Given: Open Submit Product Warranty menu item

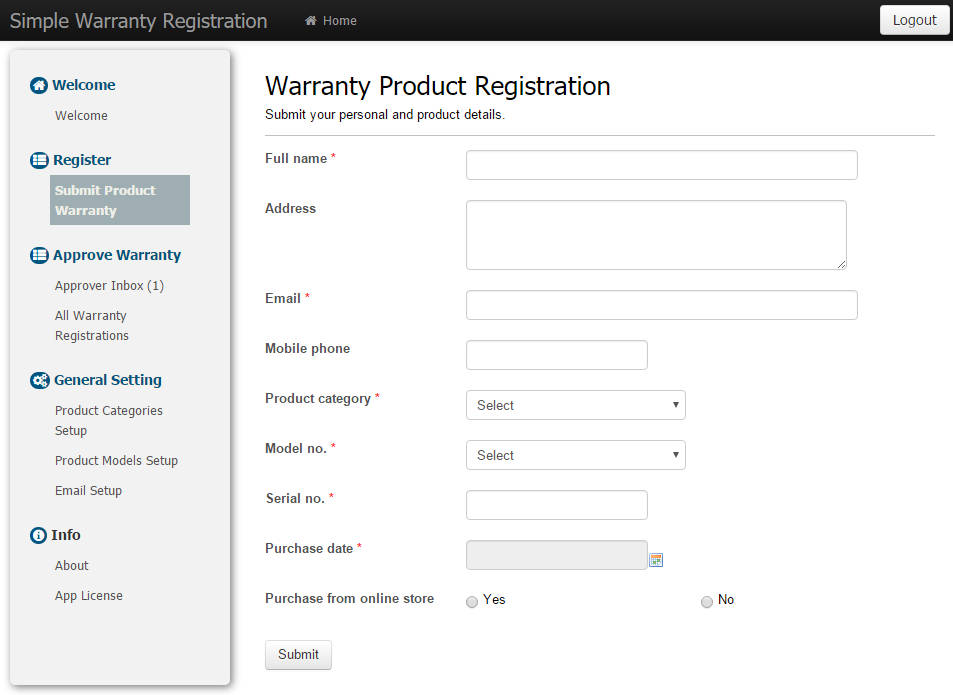Looking at the screenshot, I should (120, 200).
